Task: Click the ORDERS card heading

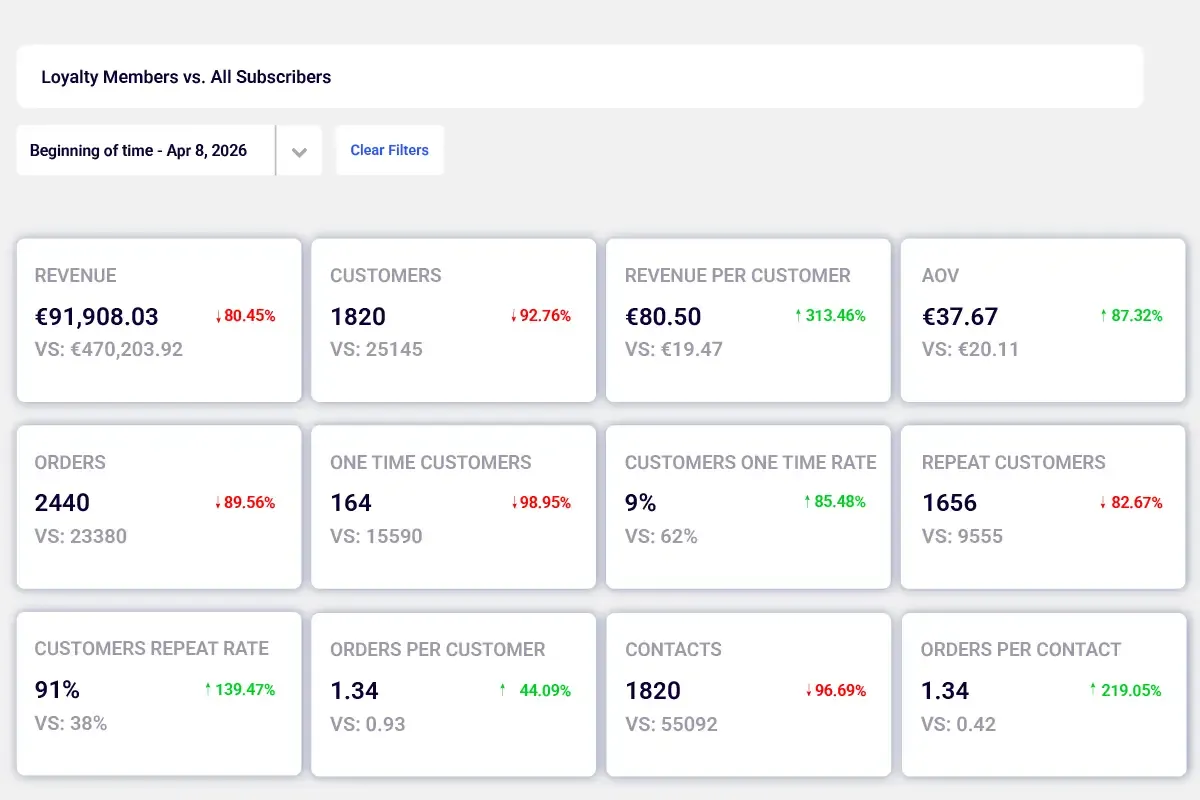Action: [x=70, y=463]
